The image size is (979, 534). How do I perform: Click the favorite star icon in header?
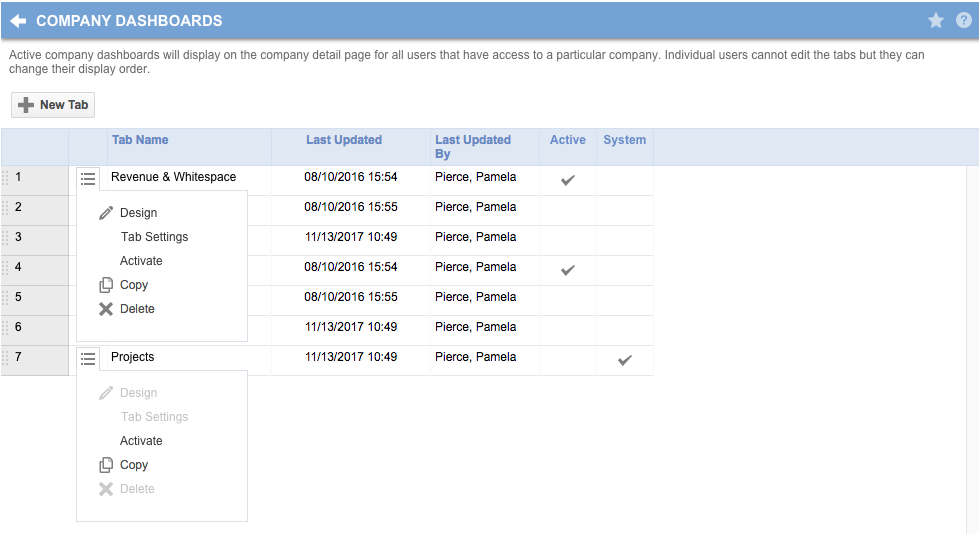[x=936, y=20]
